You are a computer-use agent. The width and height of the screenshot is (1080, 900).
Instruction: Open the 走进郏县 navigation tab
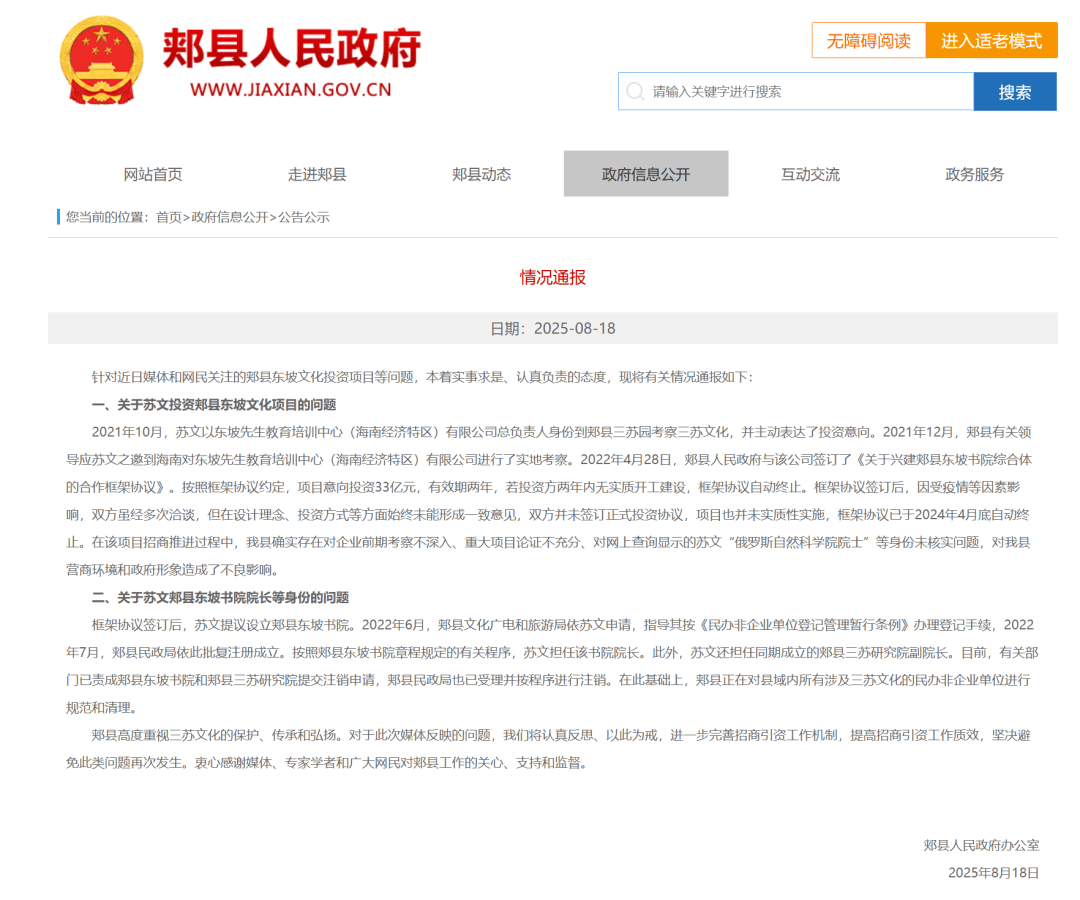click(316, 173)
